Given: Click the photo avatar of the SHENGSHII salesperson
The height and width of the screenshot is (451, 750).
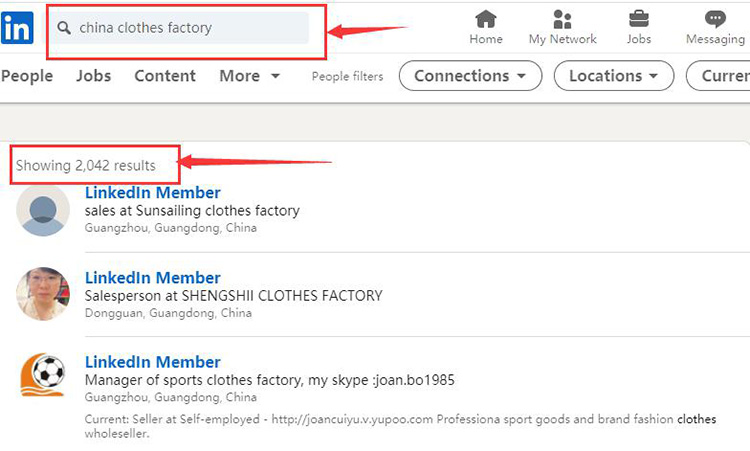Looking at the screenshot, I should [x=43, y=294].
